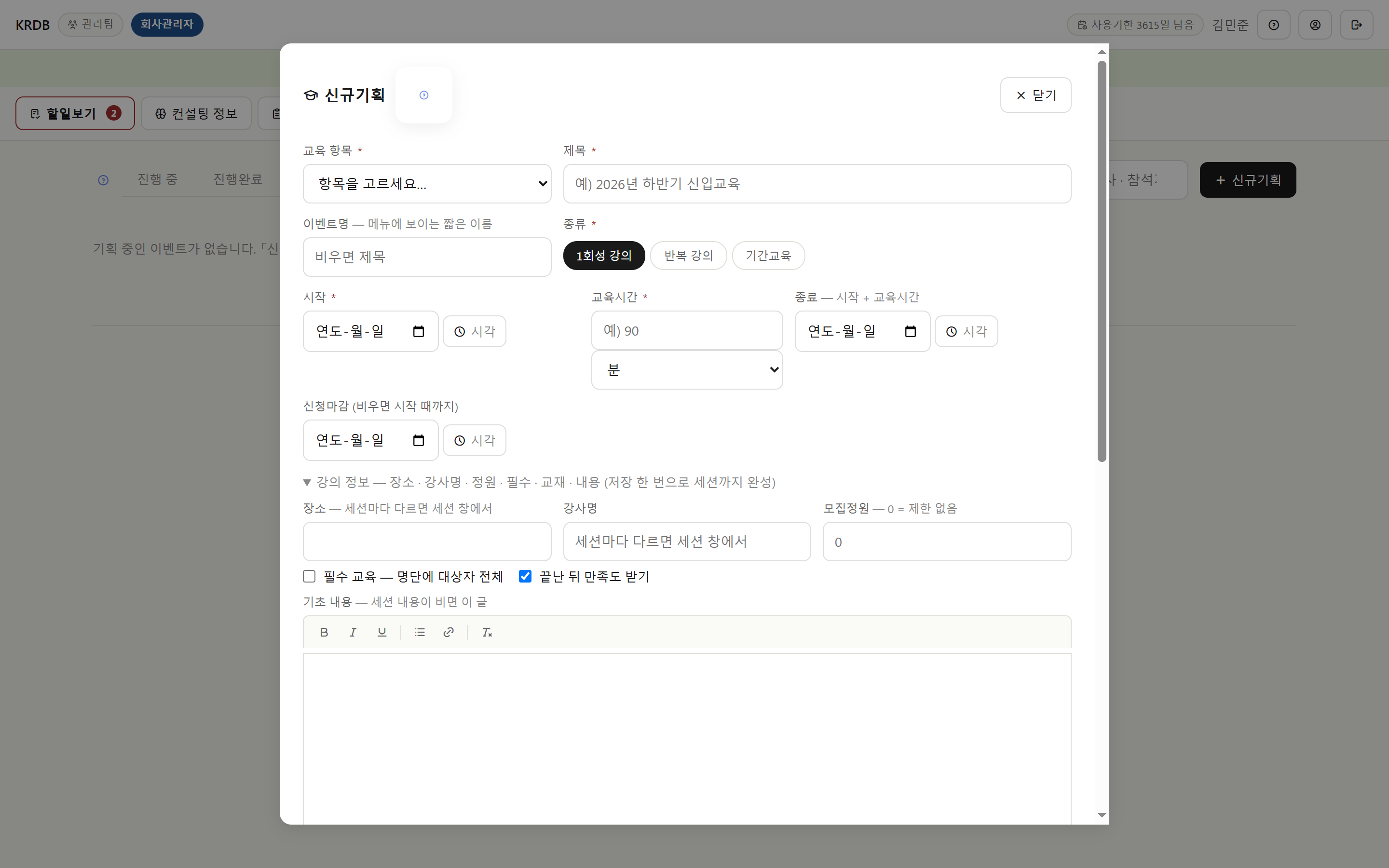This screenshot has height=868, width=1389.
Task: Toggle italic in the editor toolbar
Action: 353,632
